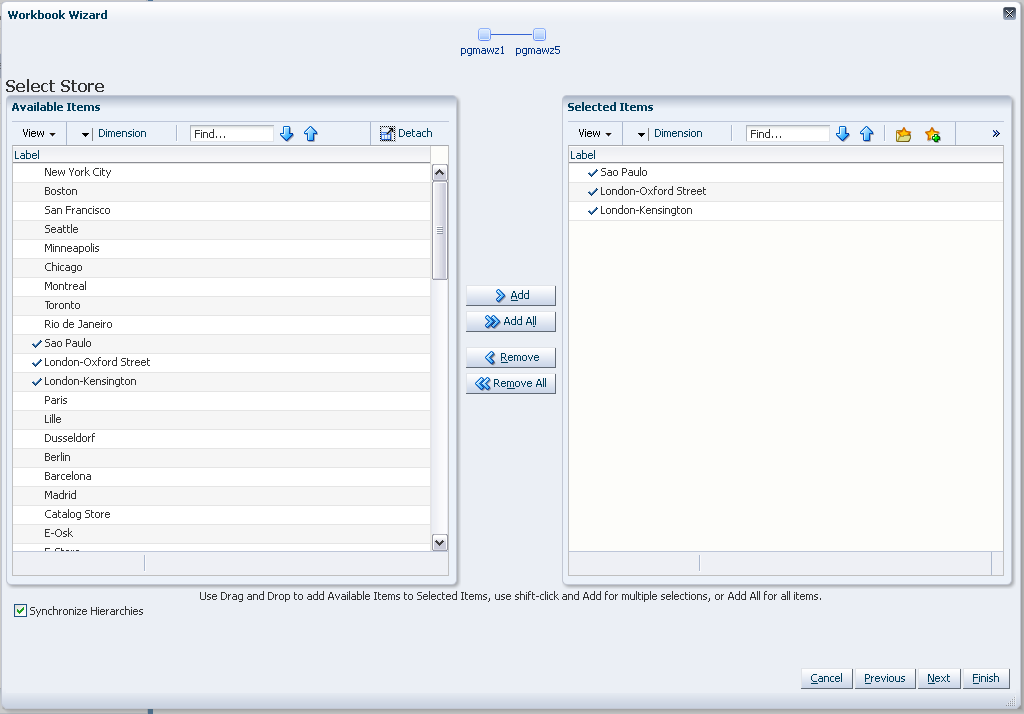Select Minneapolis row
Image resolution: width=1024 pixels, height=714 pixels.
tap(221, 248)
